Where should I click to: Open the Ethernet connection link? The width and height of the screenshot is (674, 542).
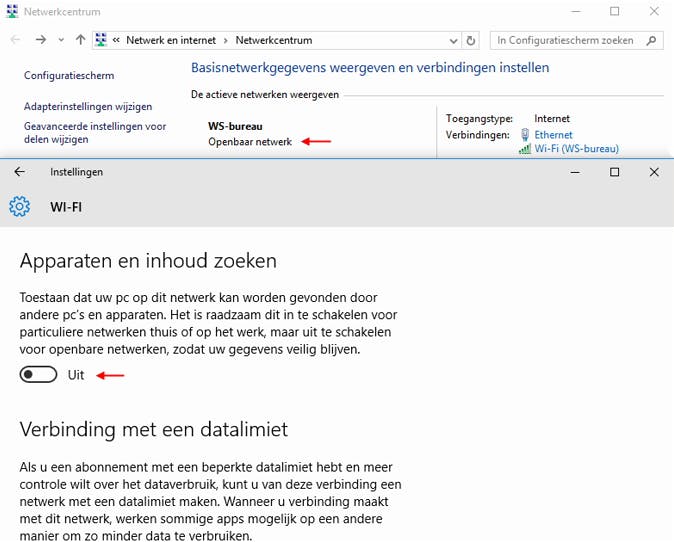click(553, 135)
